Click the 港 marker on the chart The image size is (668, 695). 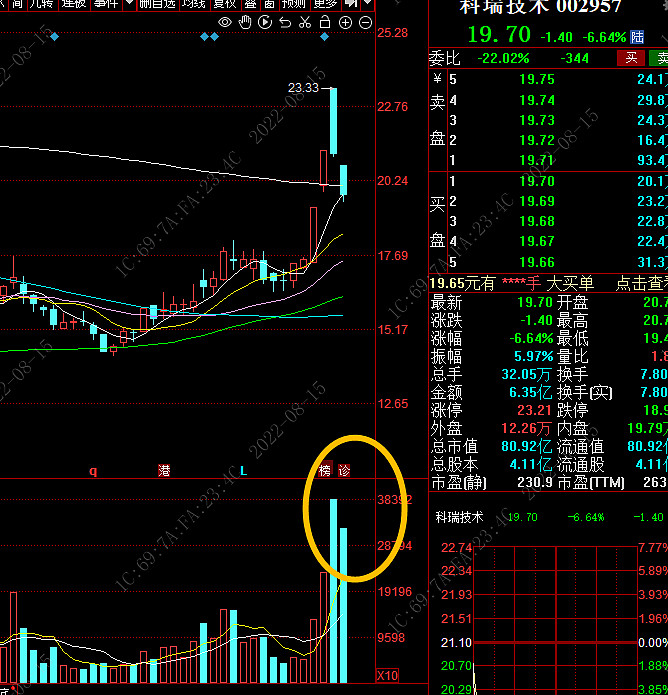point(164,470)
